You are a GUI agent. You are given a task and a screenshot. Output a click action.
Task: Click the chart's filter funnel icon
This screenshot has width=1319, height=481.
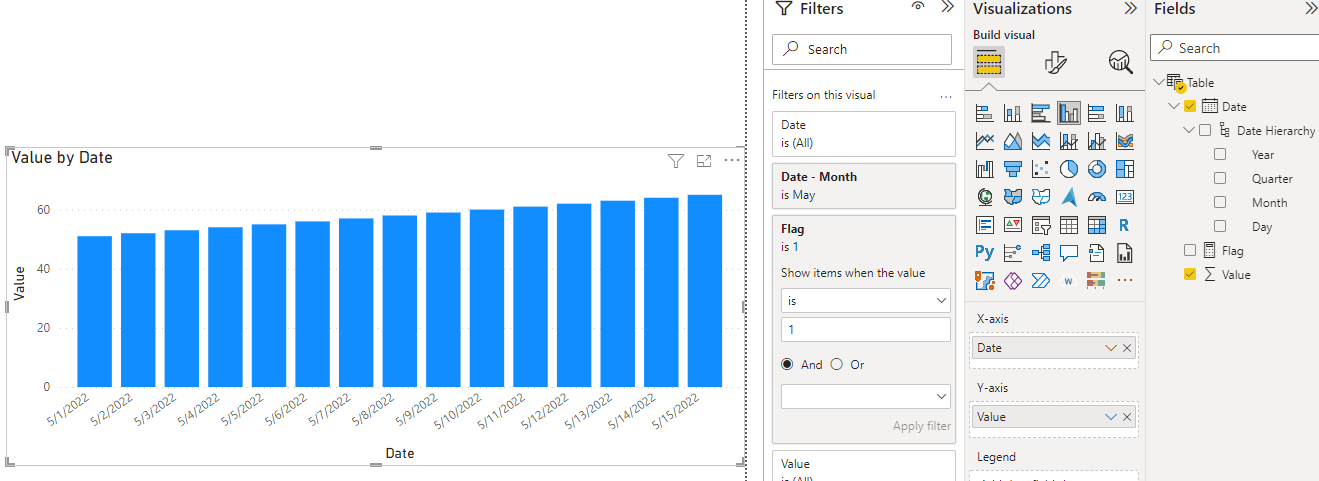point(675,160)
